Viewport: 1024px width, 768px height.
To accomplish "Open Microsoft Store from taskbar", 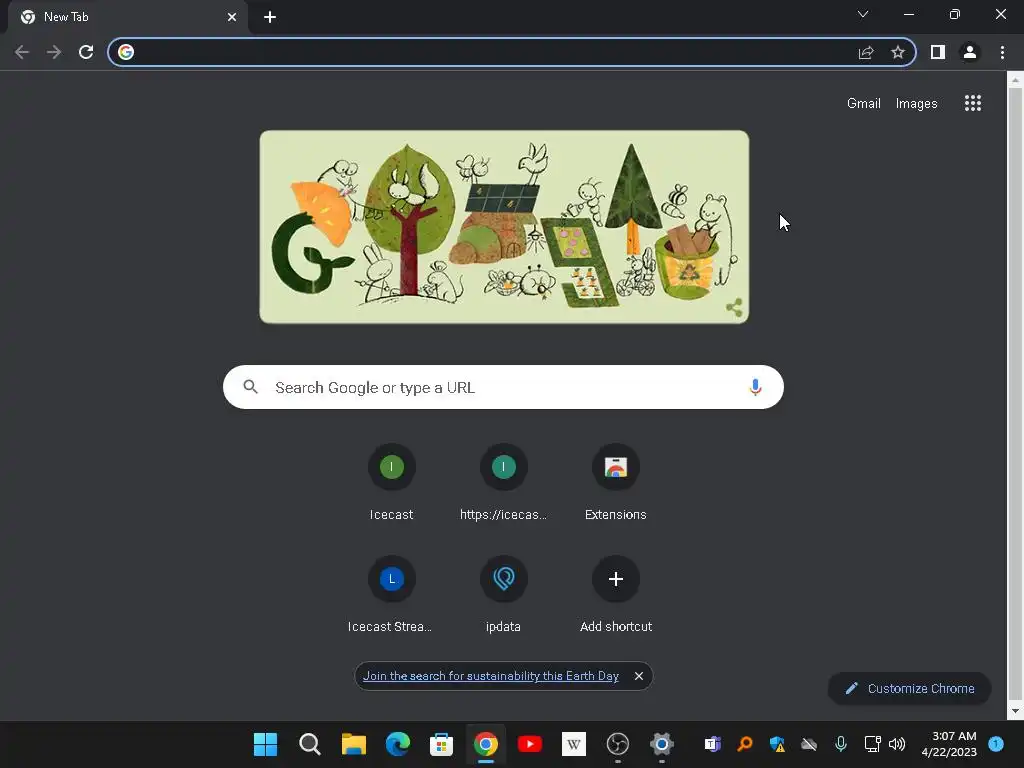I will (x=441, y=744).
